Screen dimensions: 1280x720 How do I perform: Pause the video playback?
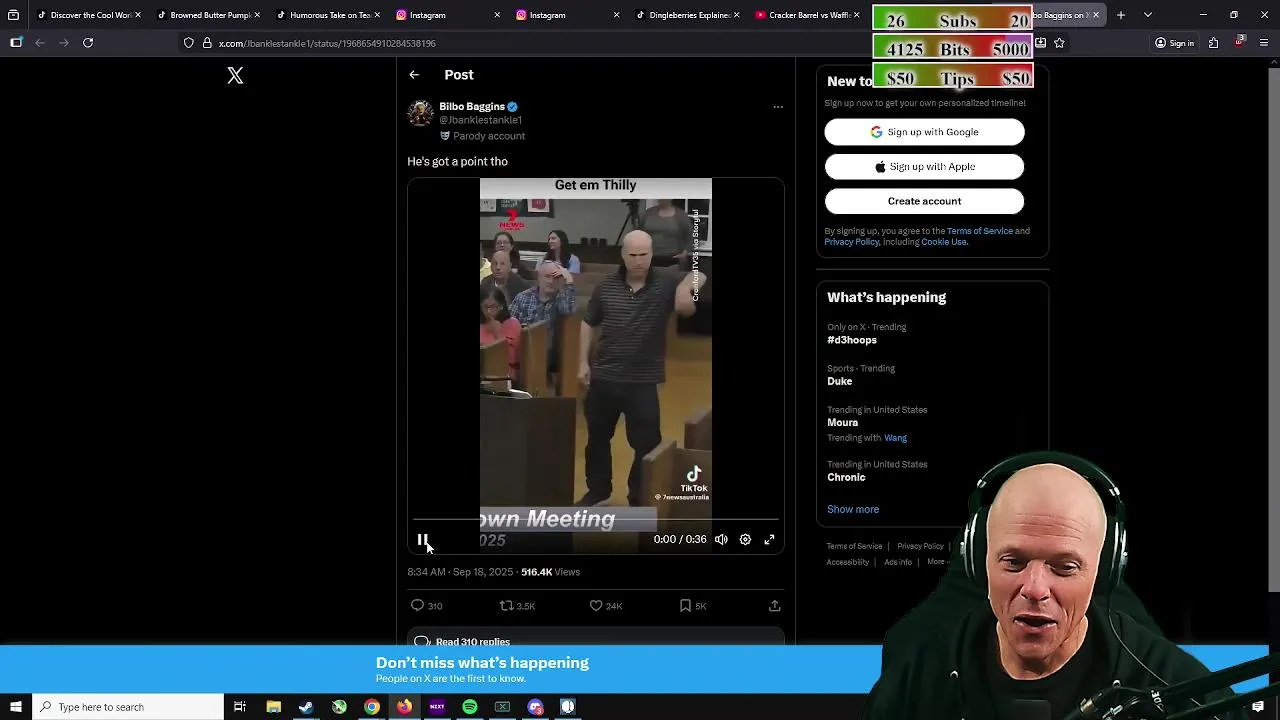tap(422, 540)
